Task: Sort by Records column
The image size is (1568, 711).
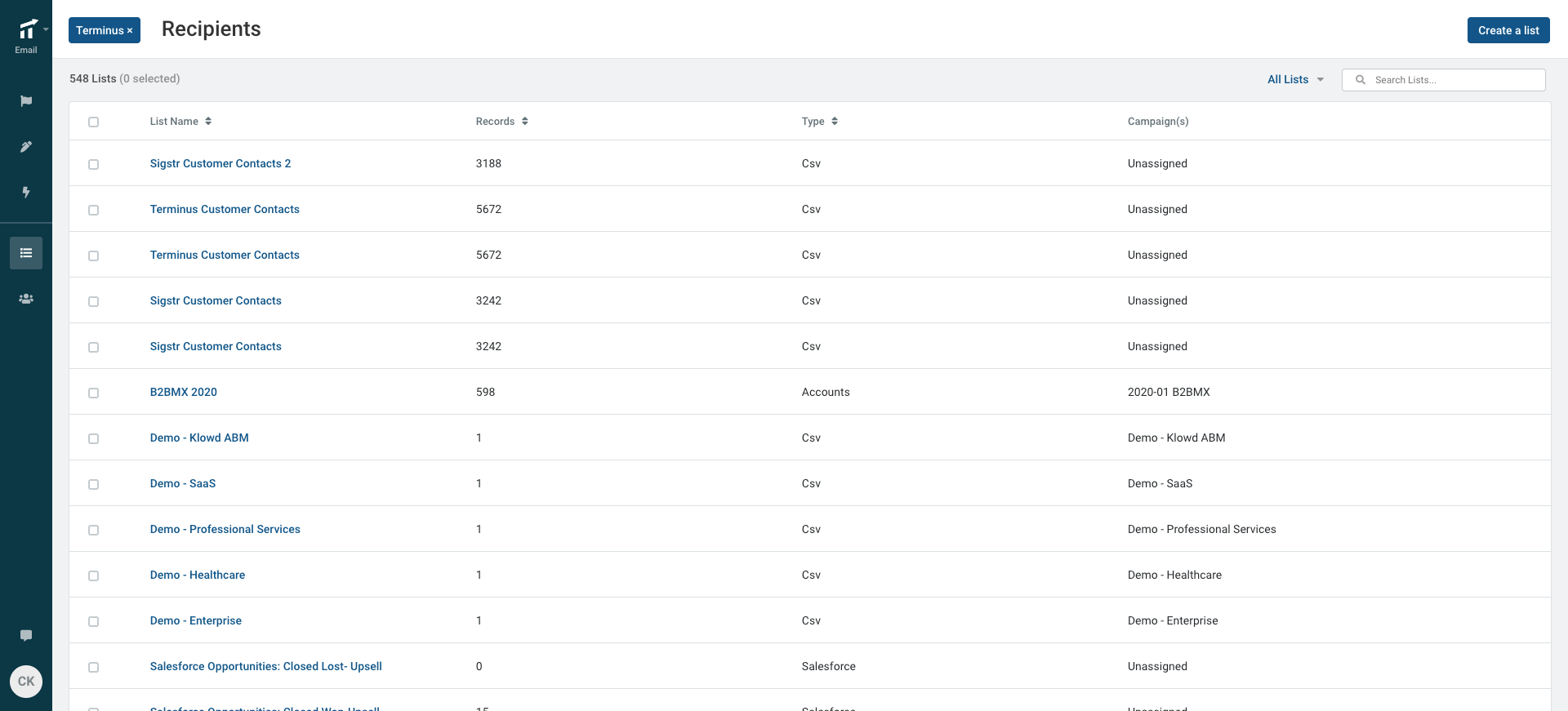Action: coord(501,122)
